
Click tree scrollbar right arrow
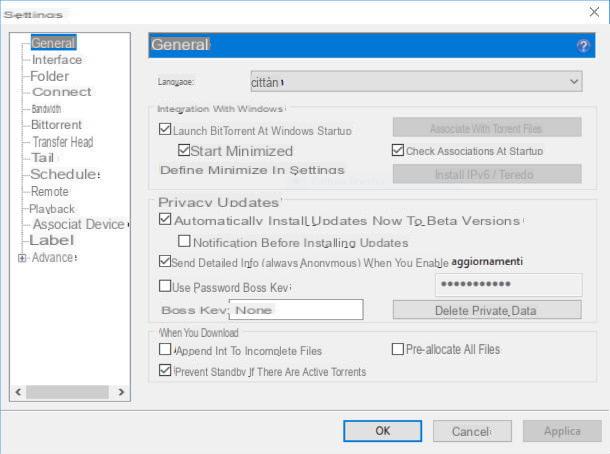[x=121, y=392]
